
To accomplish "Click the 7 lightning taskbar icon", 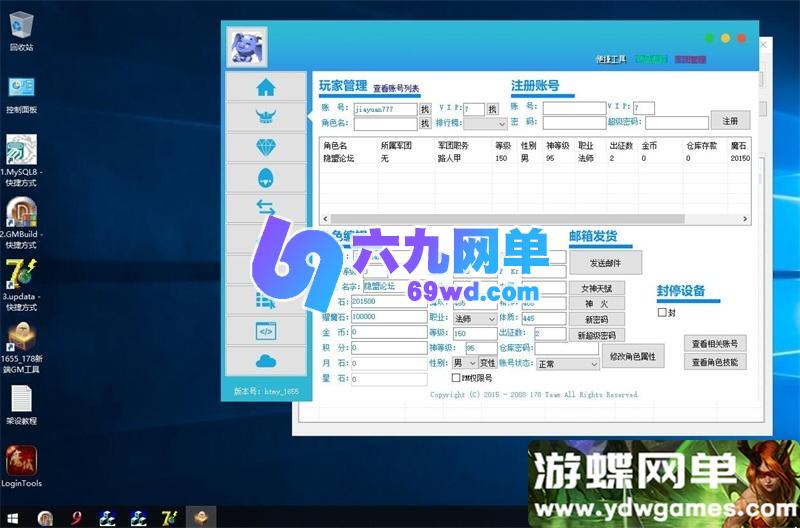I will pos(169,518).
